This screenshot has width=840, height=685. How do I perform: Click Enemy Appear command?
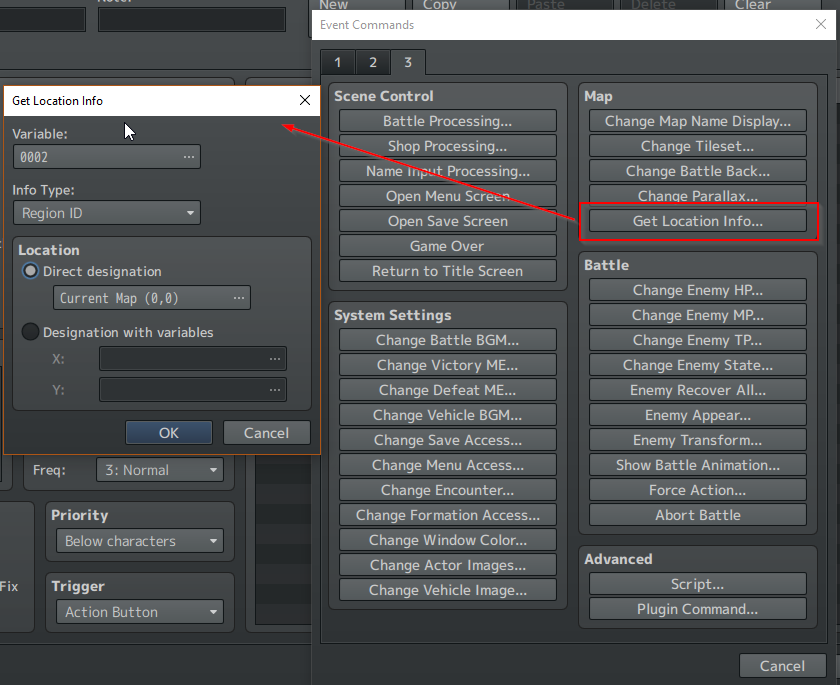pos(698,415)
